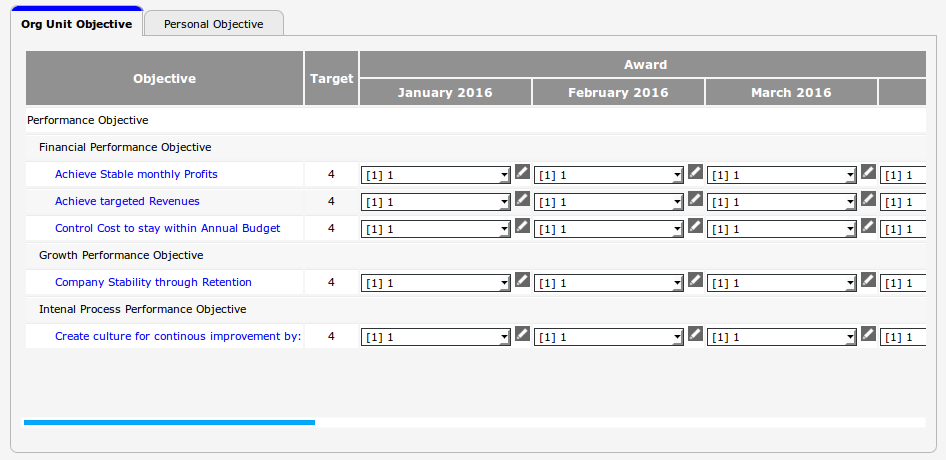This screenshot has width=946, height=460.
Task: Open Achieve Stable monthly Profits link
Action: click(136, 174)
